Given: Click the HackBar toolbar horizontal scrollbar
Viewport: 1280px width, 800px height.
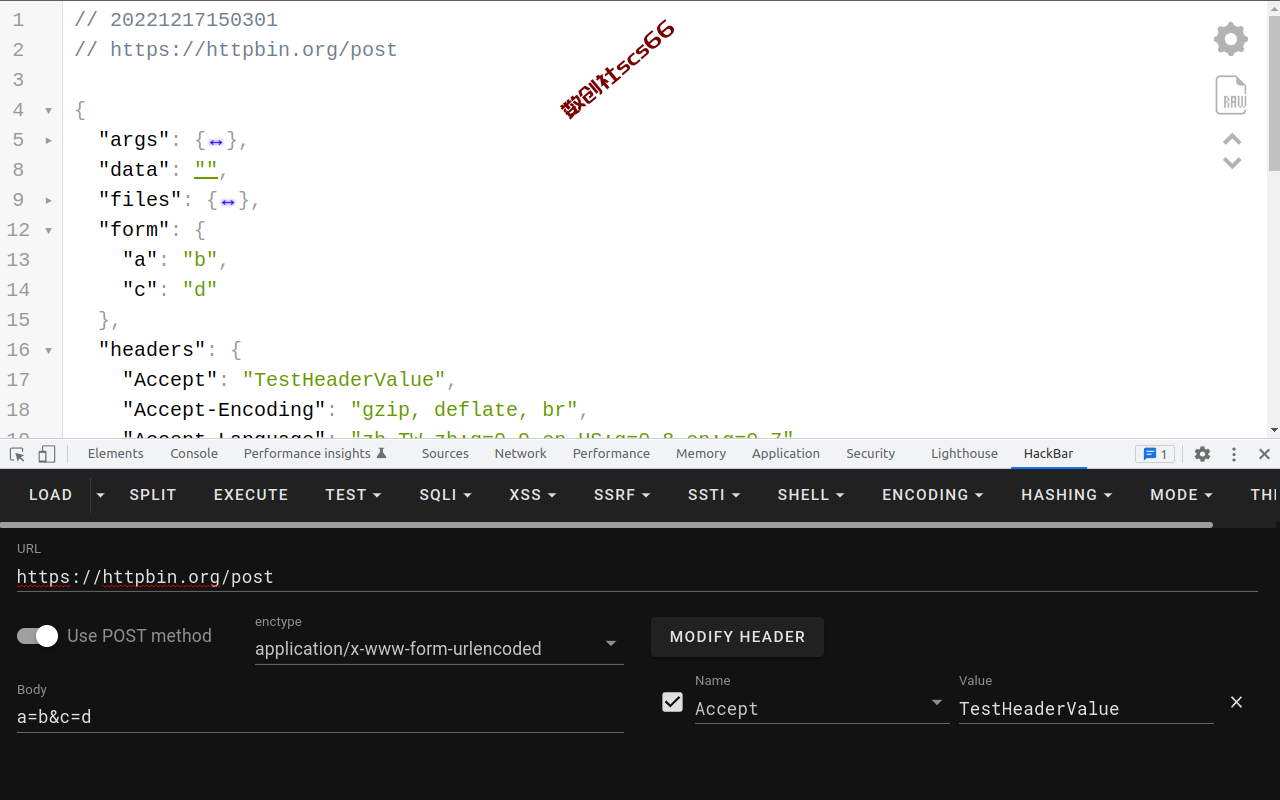Looking at the screenshot, I should (x=606, y=524).
